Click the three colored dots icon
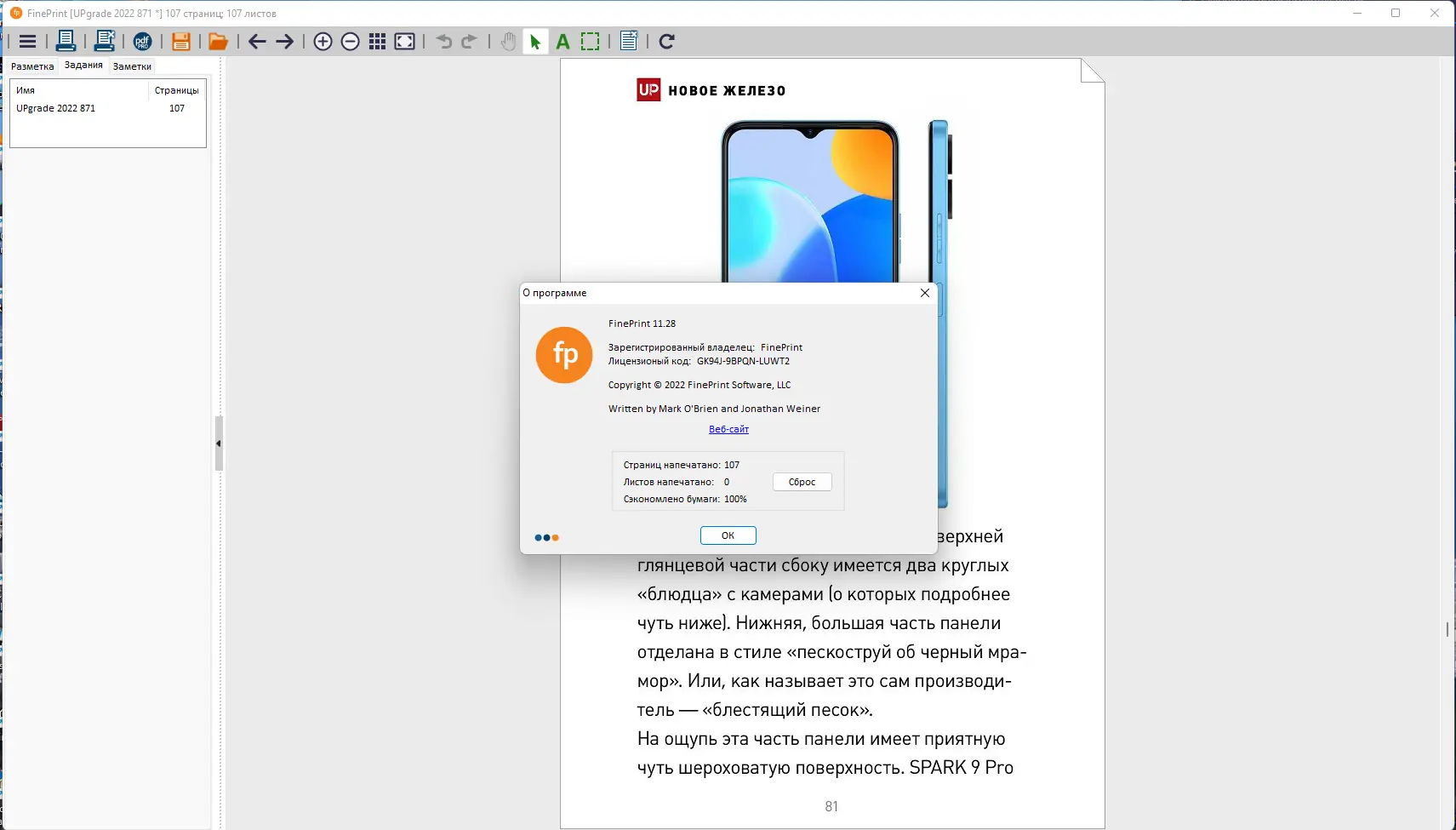 546,538
